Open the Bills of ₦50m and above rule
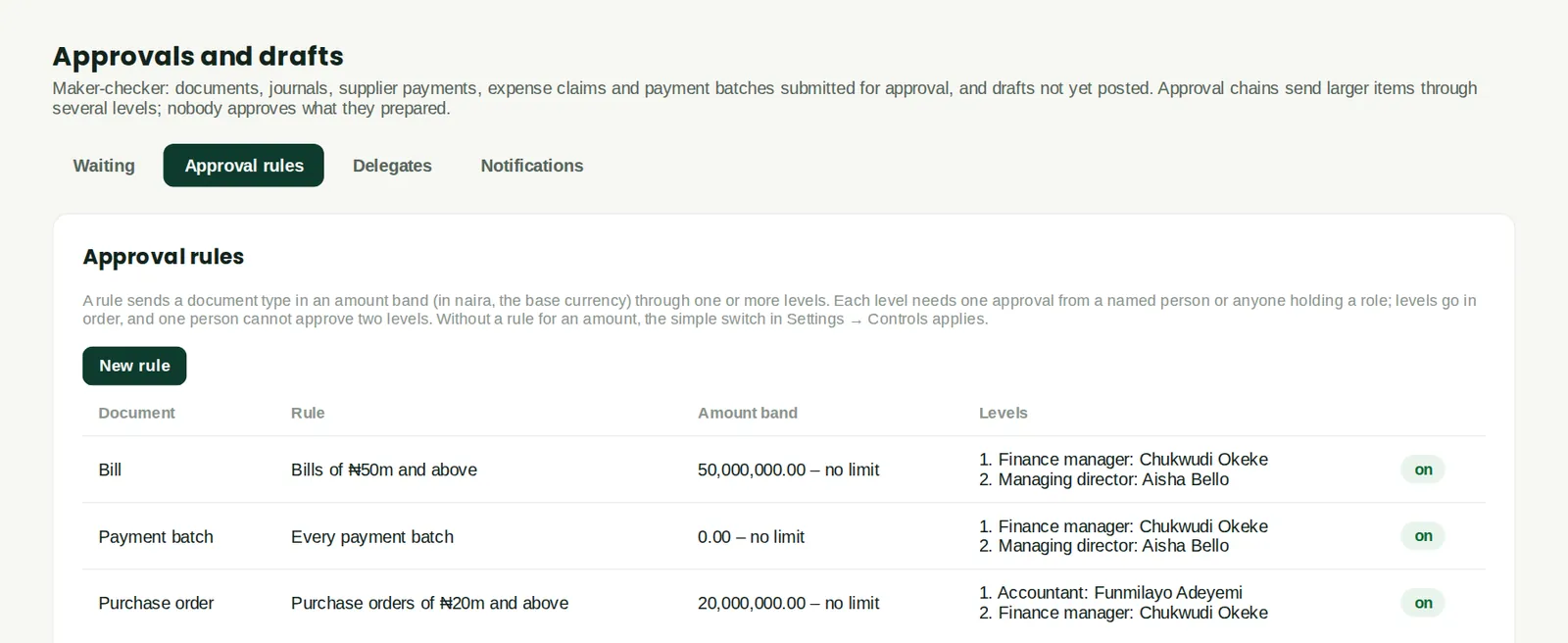Screen dimensions: 1568x643 [x=384, y=470]
